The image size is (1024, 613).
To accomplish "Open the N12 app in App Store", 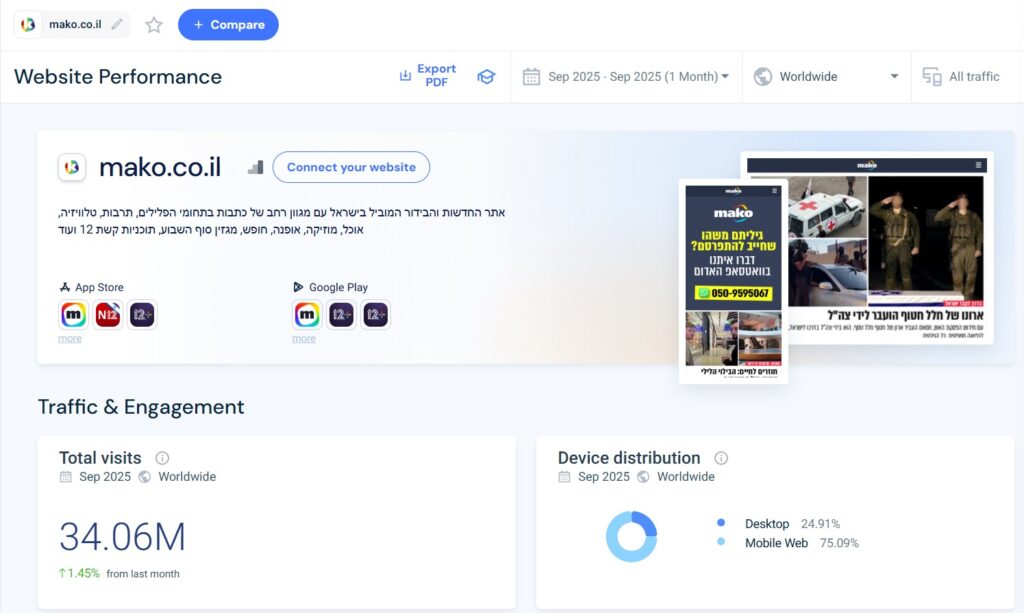I will pyautogui.click(x=108, y=315).
